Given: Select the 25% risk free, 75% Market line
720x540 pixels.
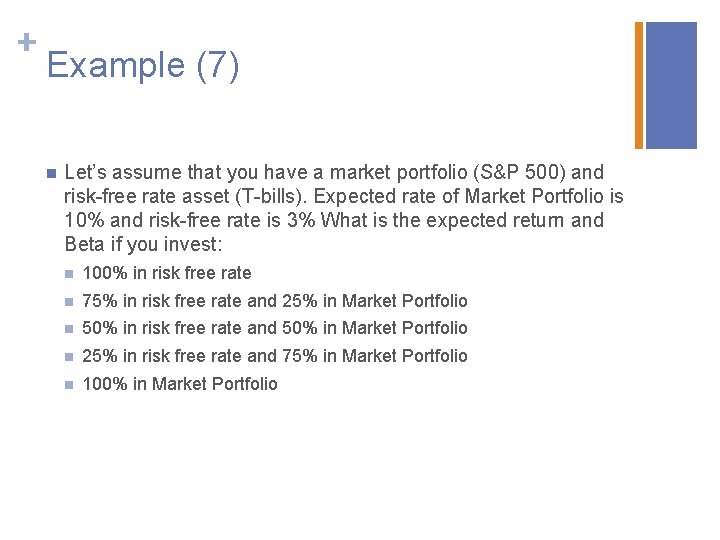Looking at the screenshot, I should tap(275, 356).
